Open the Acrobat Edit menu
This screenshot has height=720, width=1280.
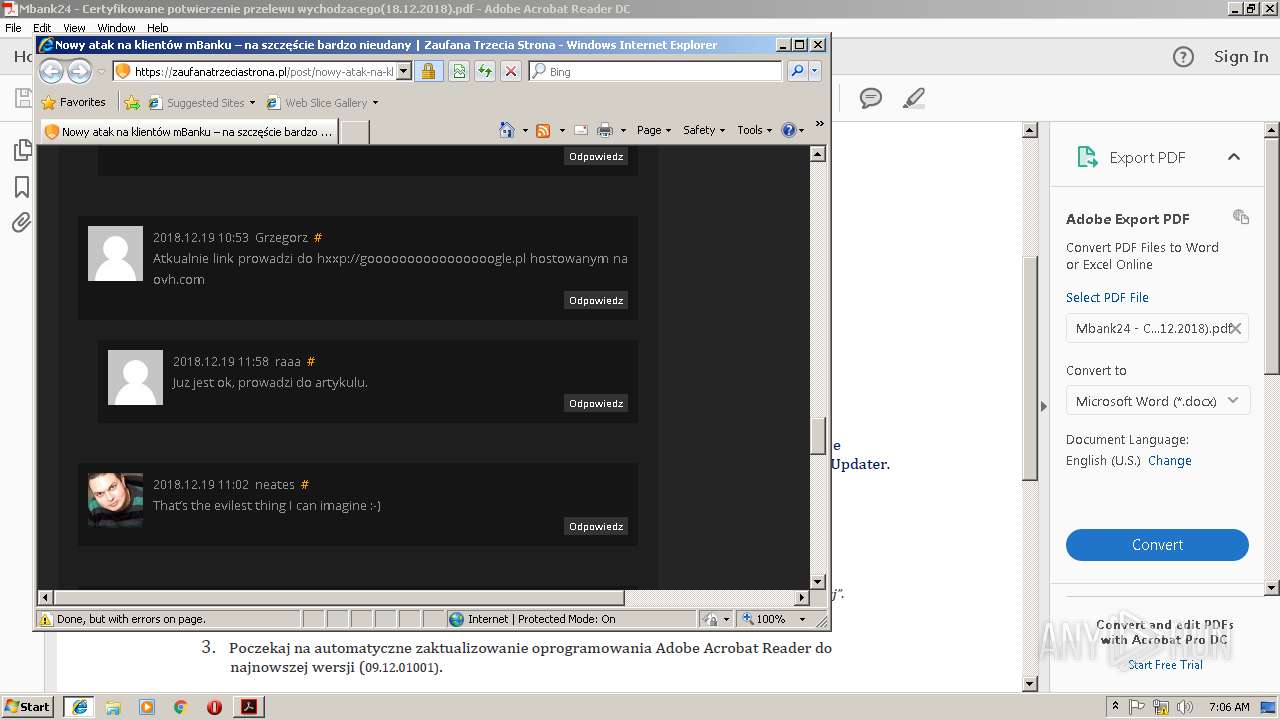[x=42, y=28]
